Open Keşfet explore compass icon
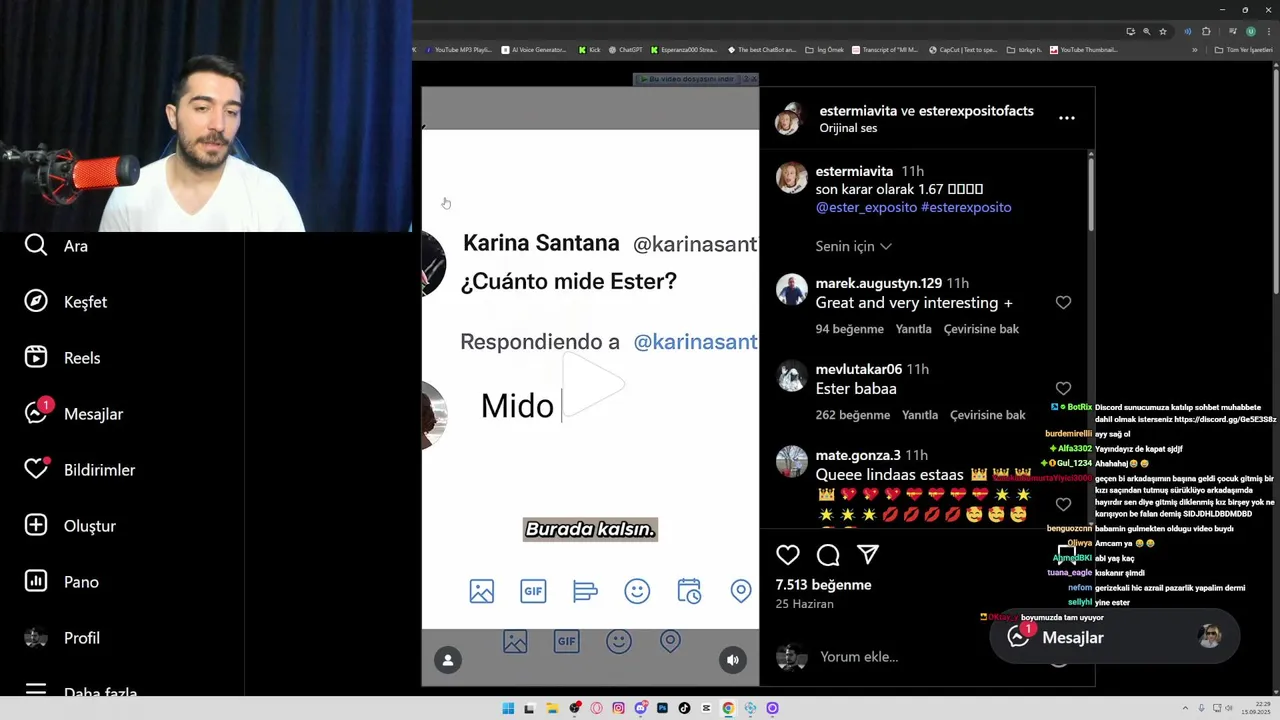Screen dimensions: 1280x720 click(x=36, y=301)
